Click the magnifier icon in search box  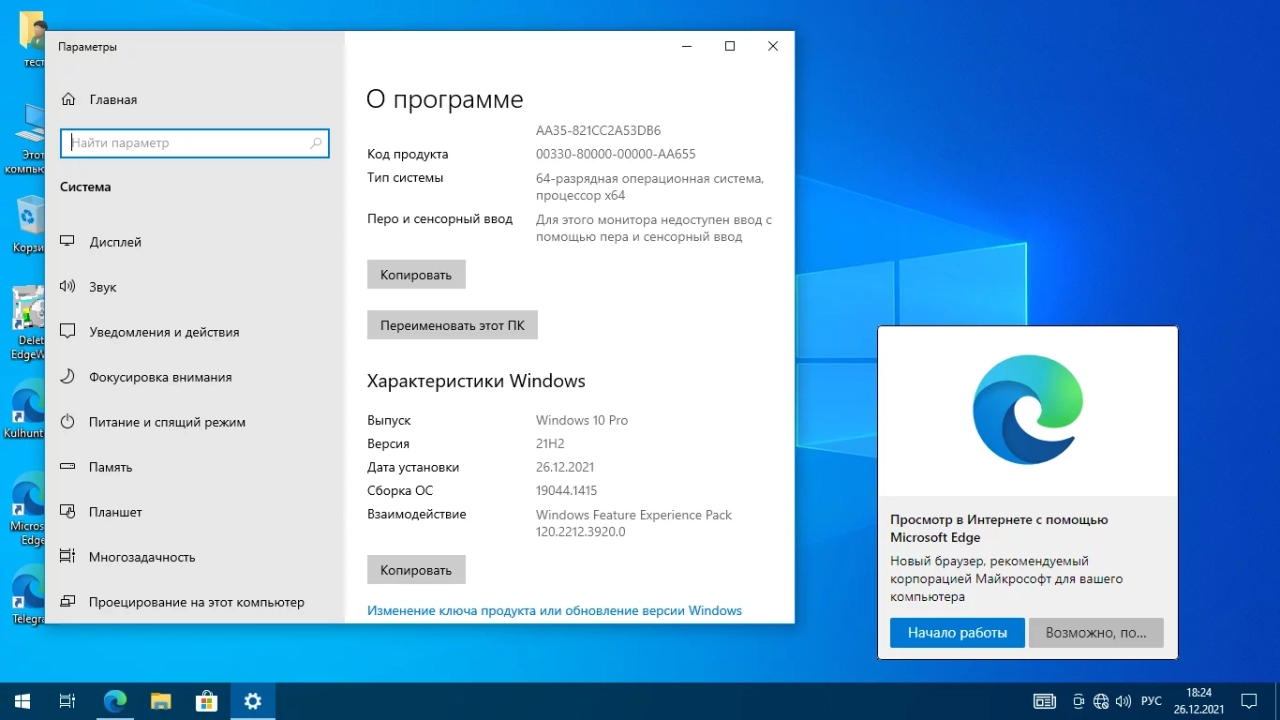pos(316,143)
